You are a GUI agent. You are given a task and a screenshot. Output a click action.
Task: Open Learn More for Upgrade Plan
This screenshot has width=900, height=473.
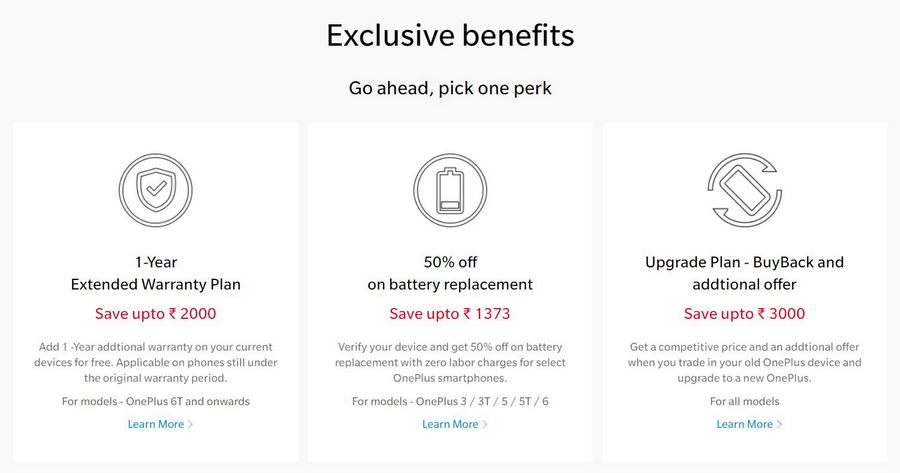pyautogui.click(x=745, y=424)
